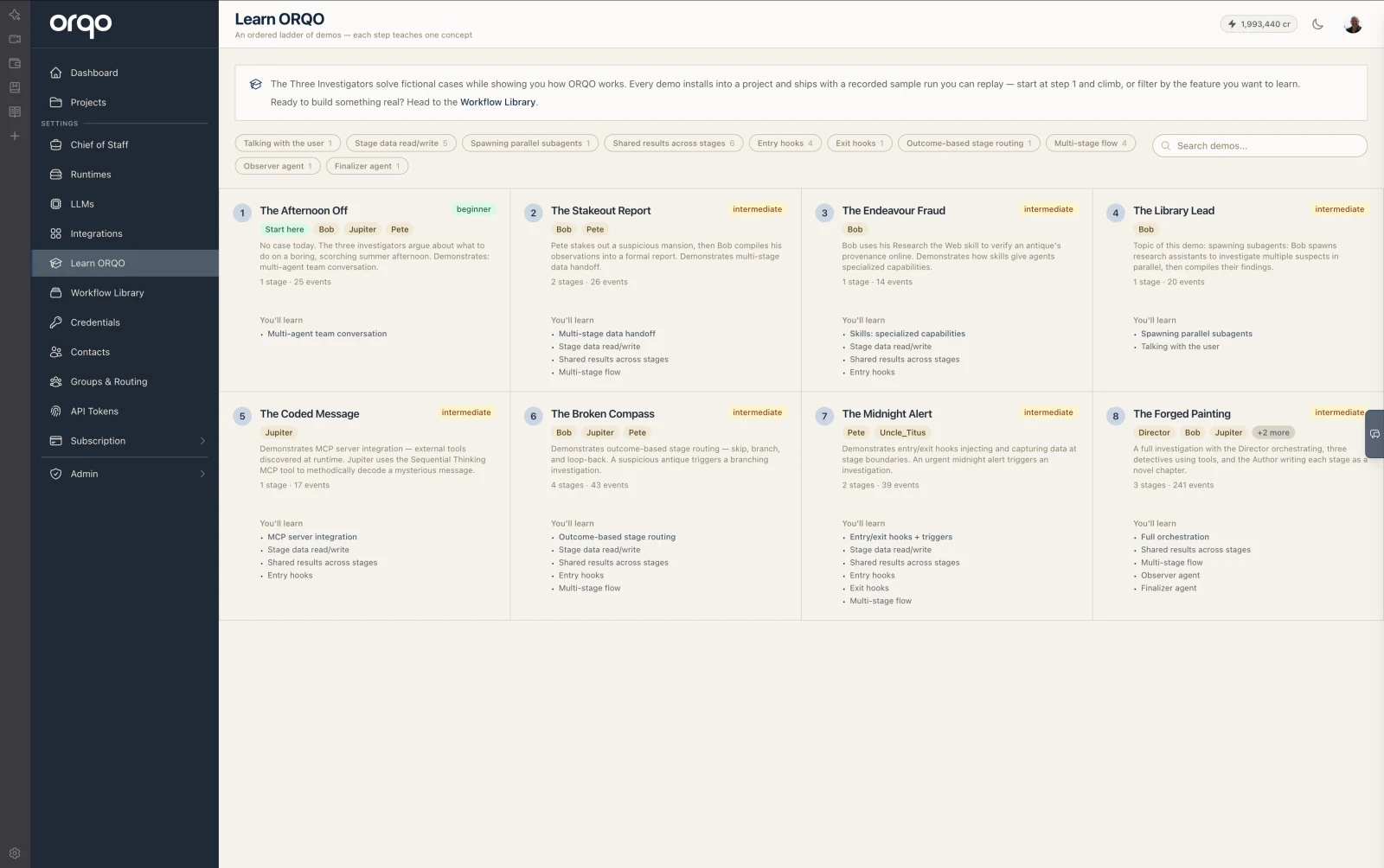The height and width of the screenshot is (868, 1384).
Task: Click the Integrations grid icon
Action: click(56, 233)
